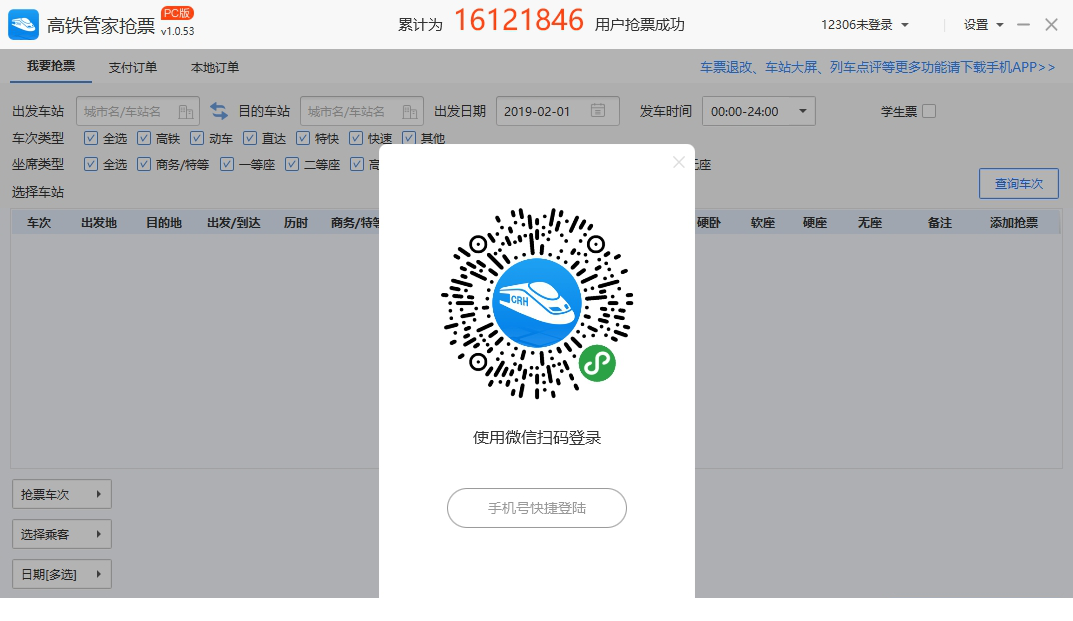
Task: Click the 历时 column header
Action: pyautogui.click(x=296, y=223)
